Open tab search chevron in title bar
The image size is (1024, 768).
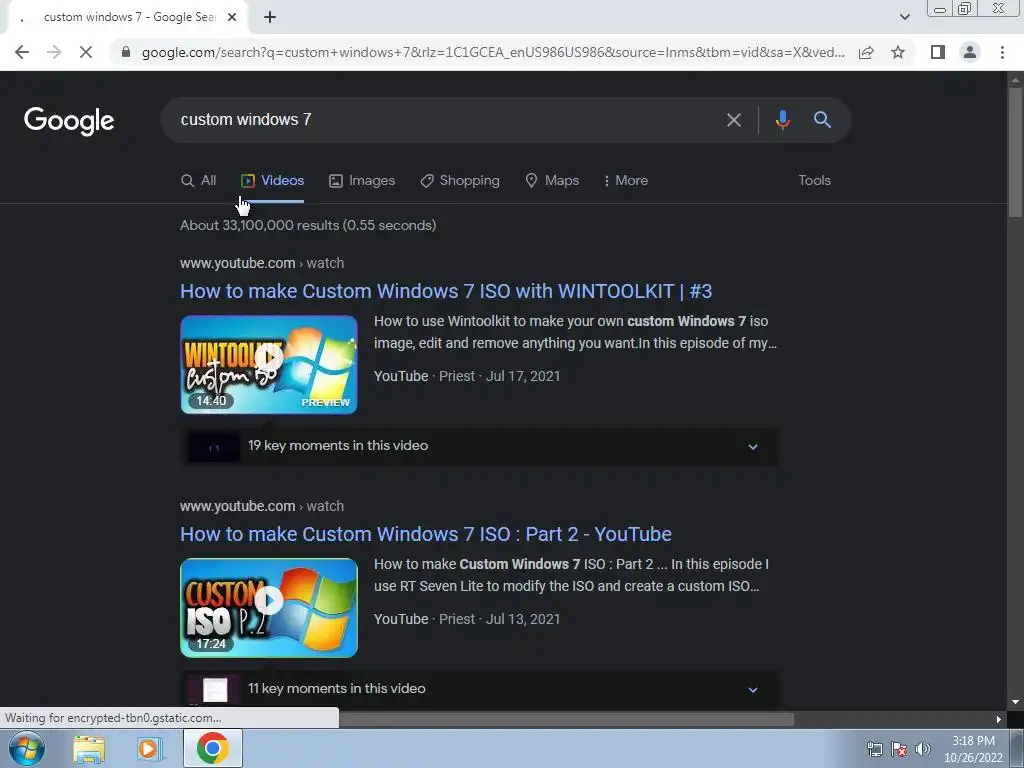click(x=904, y=17)
